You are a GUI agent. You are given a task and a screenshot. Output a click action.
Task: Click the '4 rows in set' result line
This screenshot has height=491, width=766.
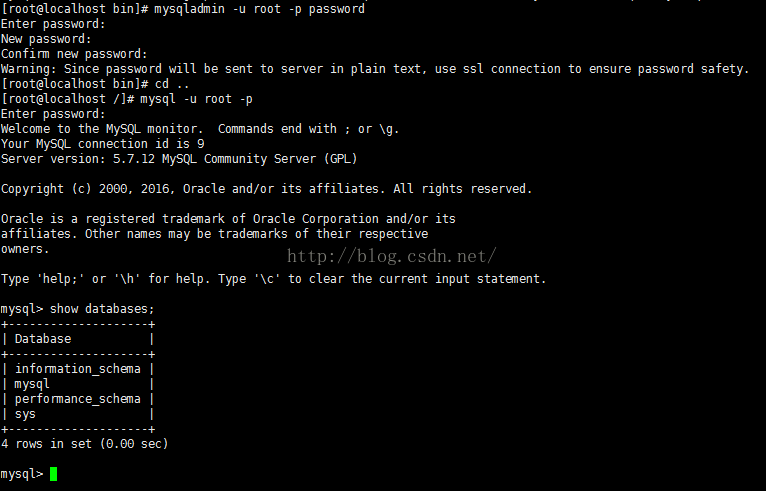click(84, 443)
